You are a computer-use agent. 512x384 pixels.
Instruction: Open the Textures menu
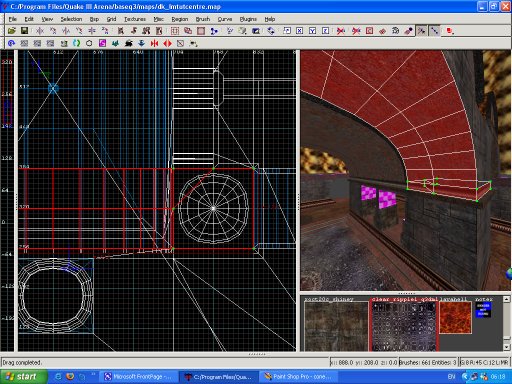[x=135, y=19]
